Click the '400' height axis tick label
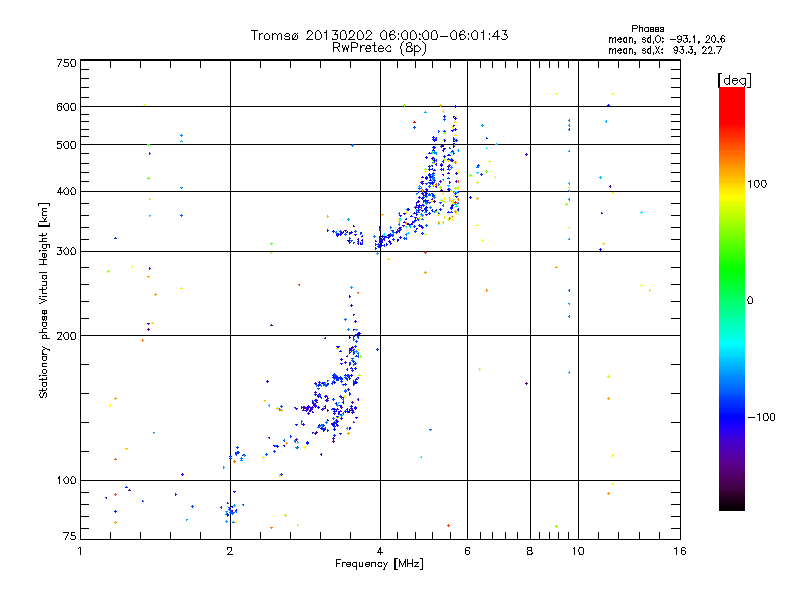The width and height of the screenshot is (800, 600). point(66,191)
